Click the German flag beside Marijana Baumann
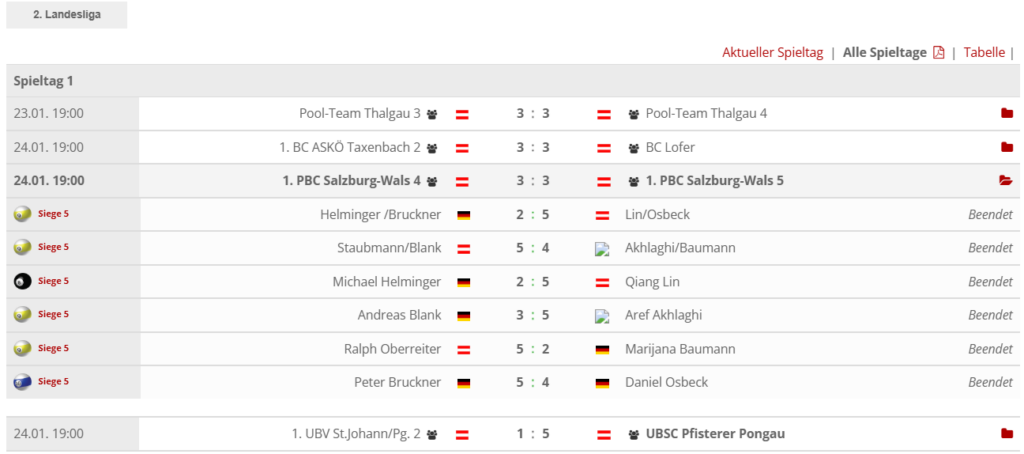Image resolution: width=1024 pixels, height=454 pixels. [602, 350]
